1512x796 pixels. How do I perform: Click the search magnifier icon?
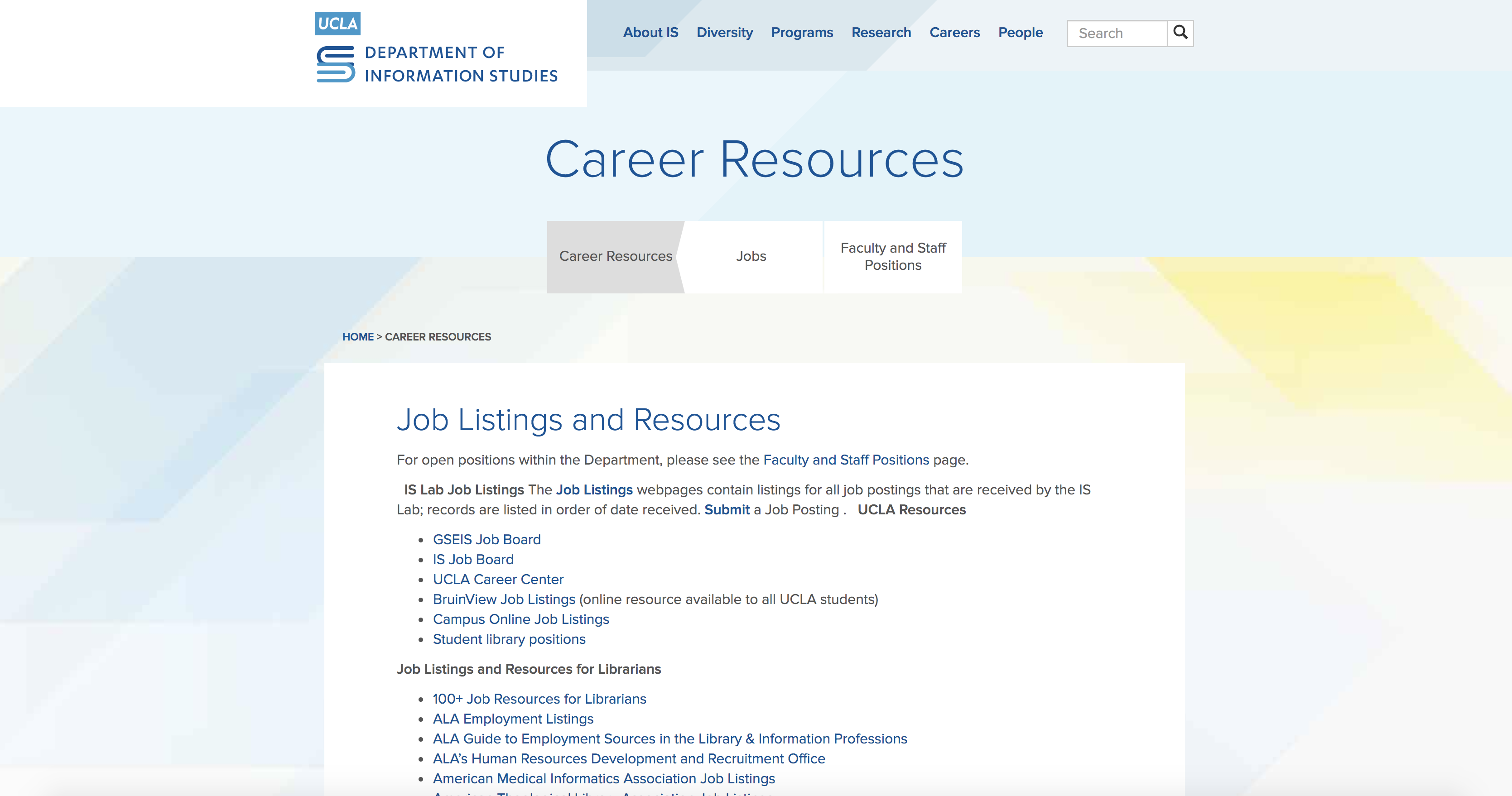(1180, 33)
